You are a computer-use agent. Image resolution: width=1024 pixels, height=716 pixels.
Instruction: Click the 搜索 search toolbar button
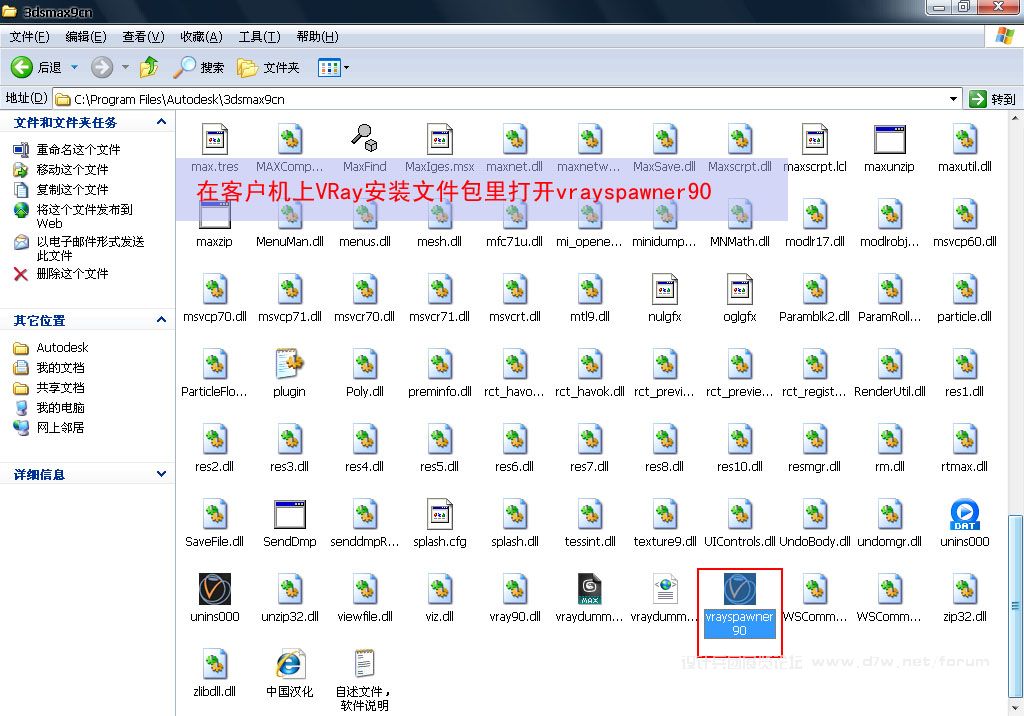(199, 67)
